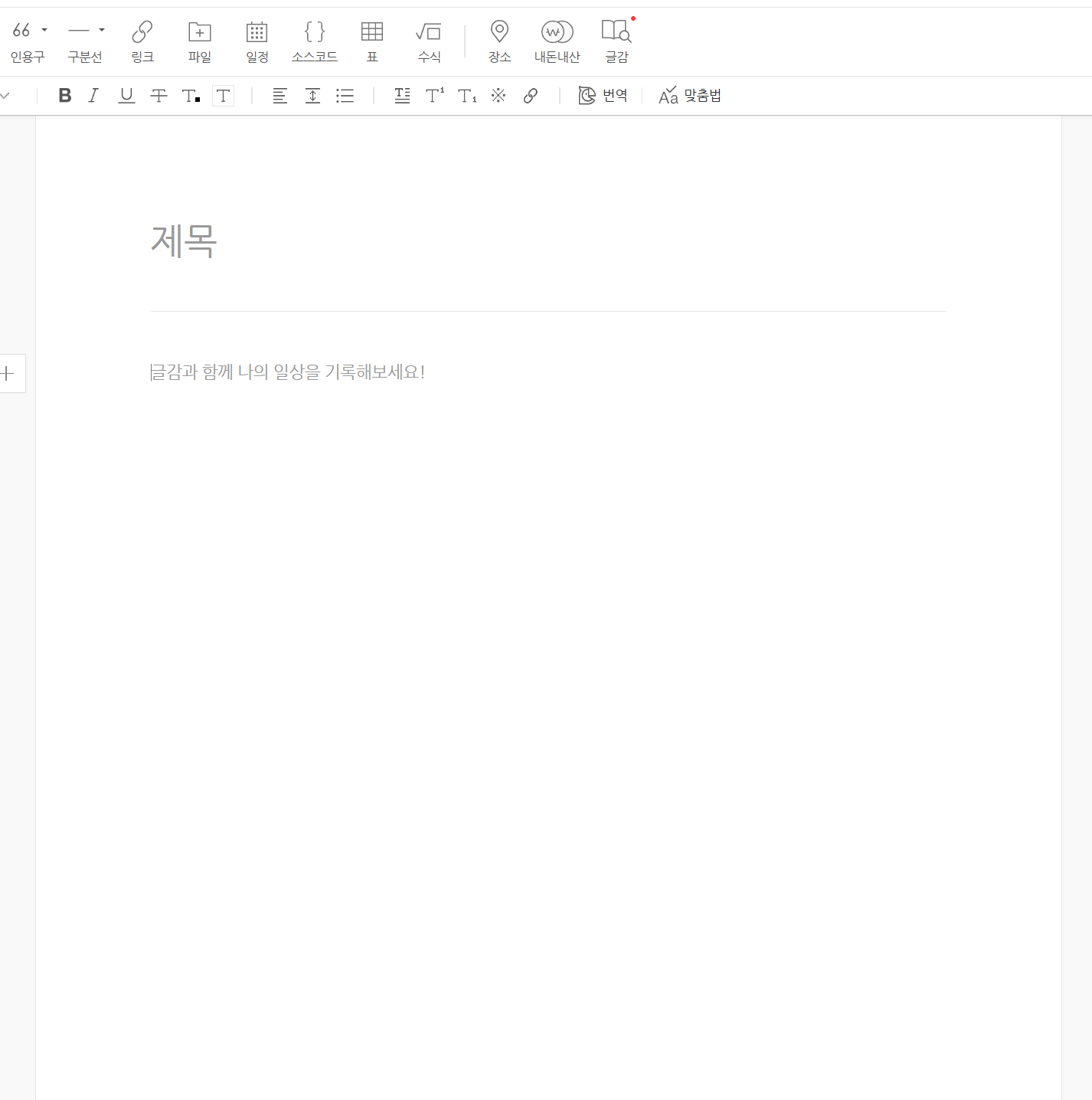This screenshot has width=1092, height=1100.
Task: Open the 수식 formula editor
Action: click(x=429, y=41)
